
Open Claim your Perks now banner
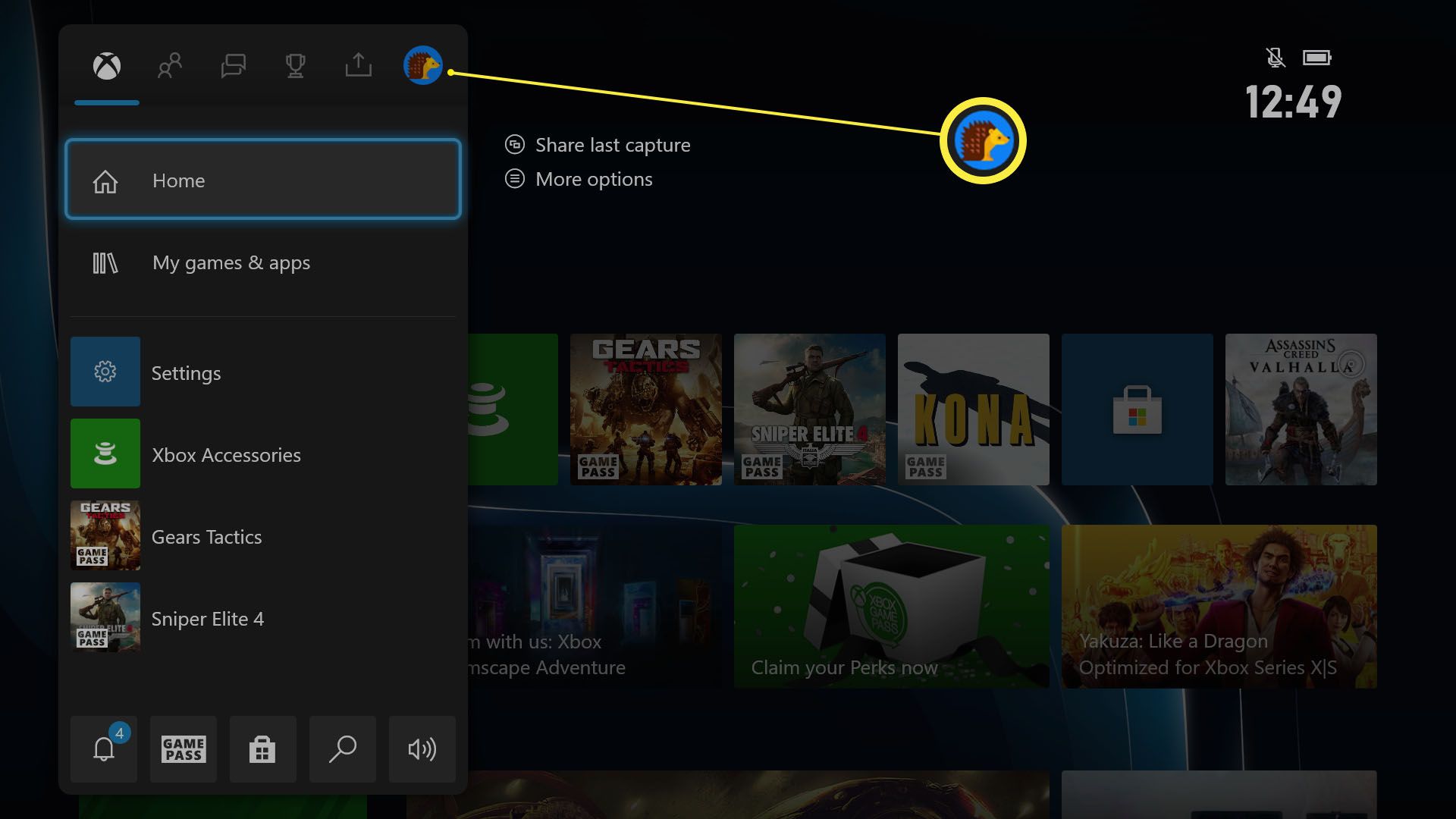(x=892, y=607)
